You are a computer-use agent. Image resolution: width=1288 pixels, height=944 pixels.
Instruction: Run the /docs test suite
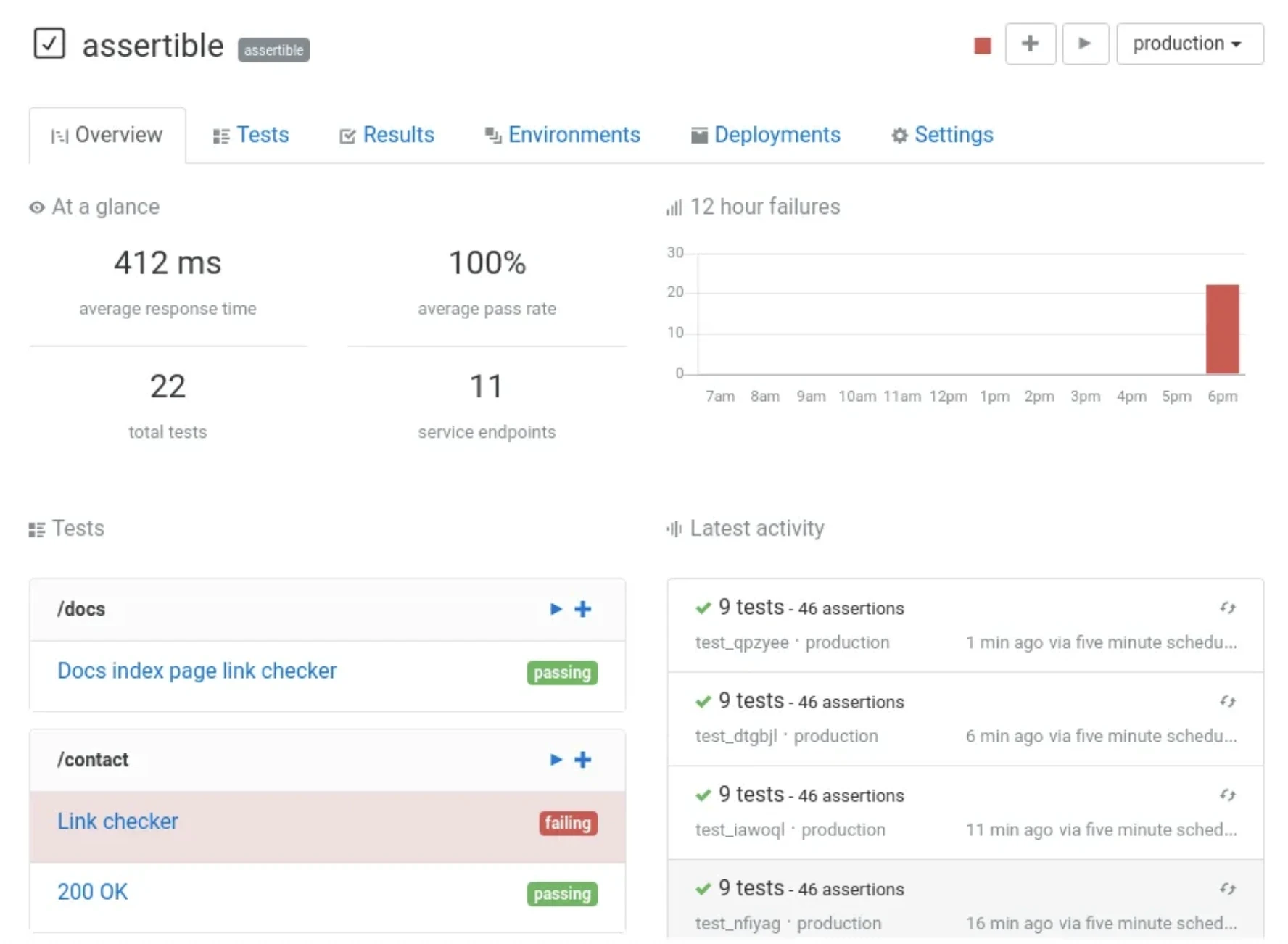pyautogui.click(x=556, y=609)
